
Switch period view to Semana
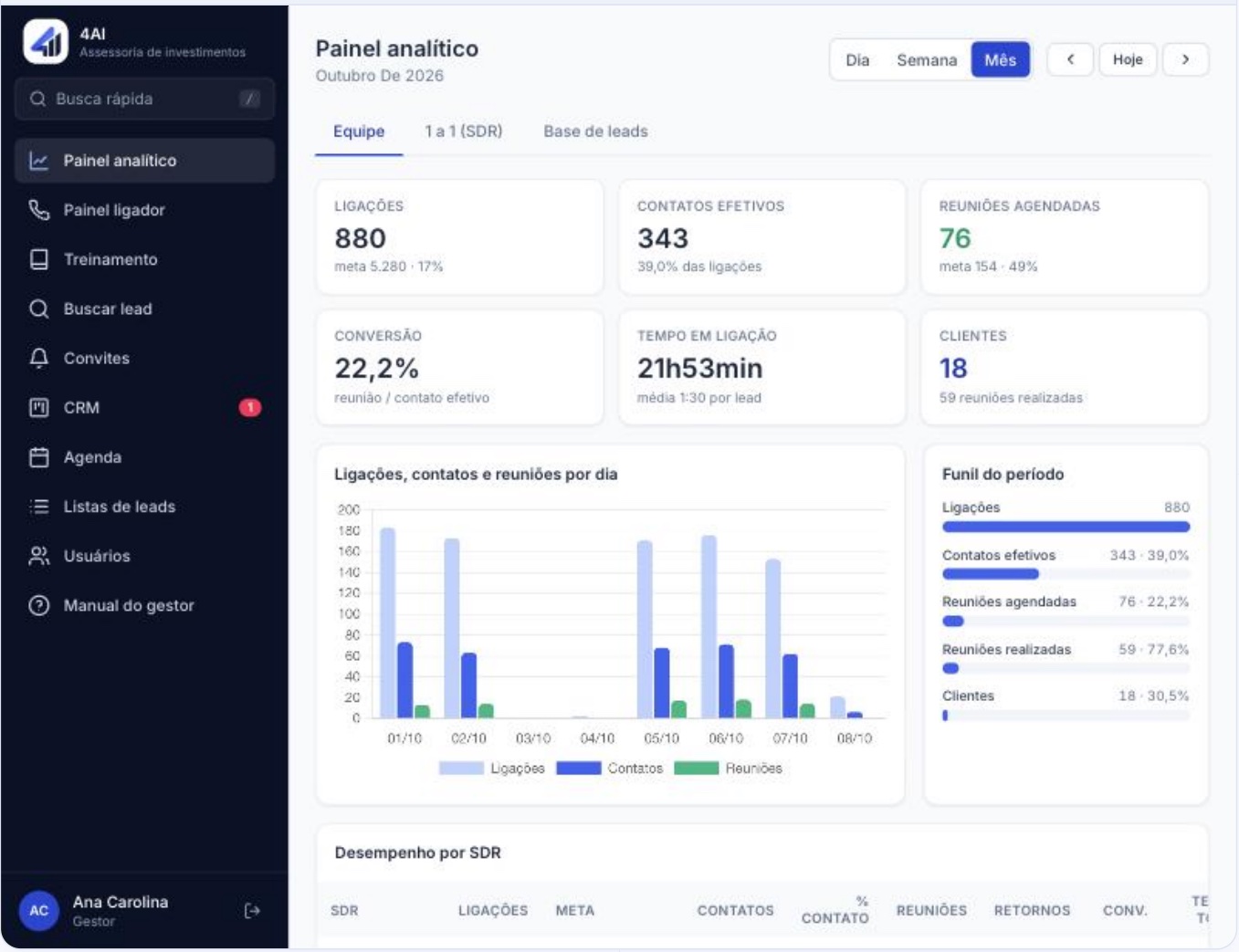tap(927, 60)
